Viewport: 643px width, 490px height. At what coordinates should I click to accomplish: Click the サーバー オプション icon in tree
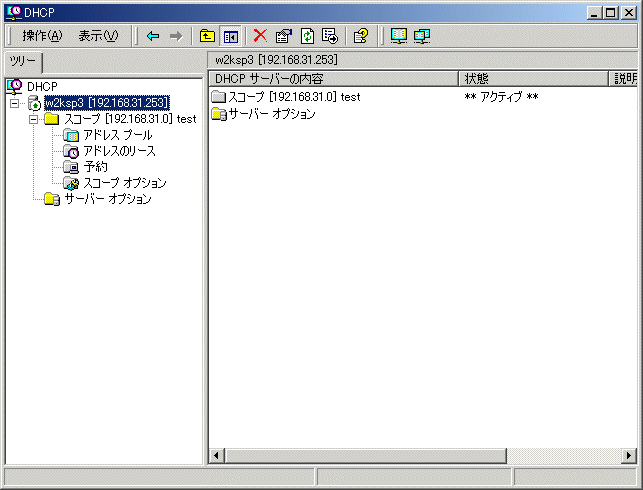[x=52, y=199]
